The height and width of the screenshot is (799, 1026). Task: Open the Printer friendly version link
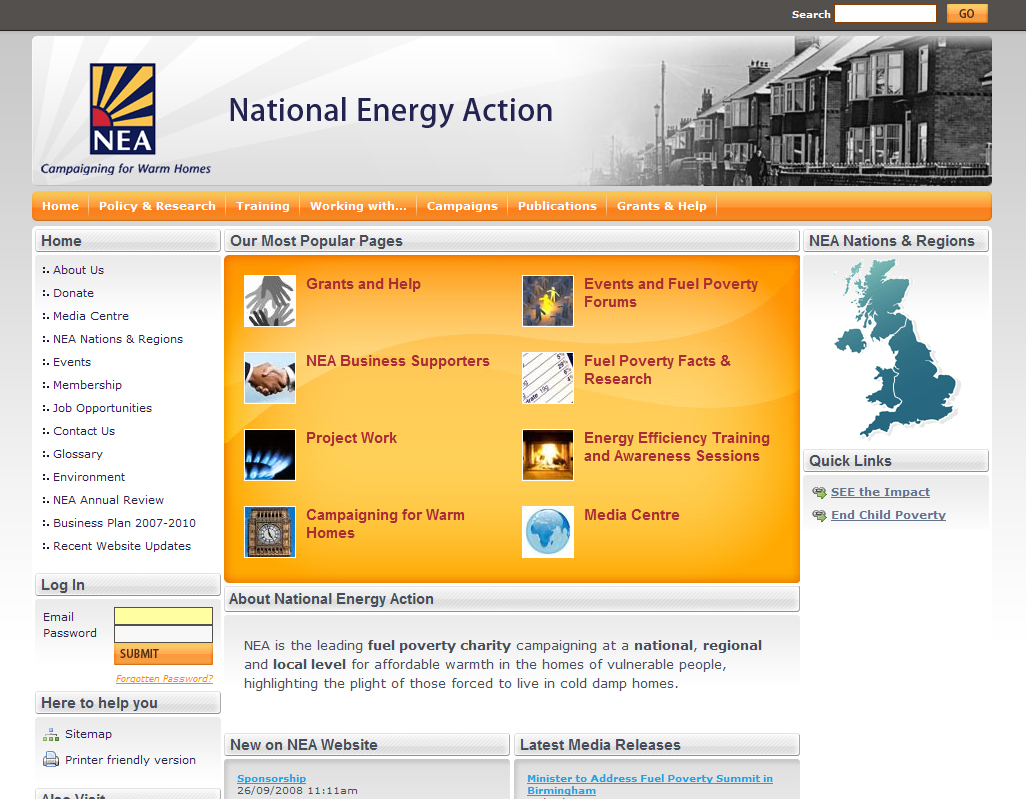coord(130,760)
